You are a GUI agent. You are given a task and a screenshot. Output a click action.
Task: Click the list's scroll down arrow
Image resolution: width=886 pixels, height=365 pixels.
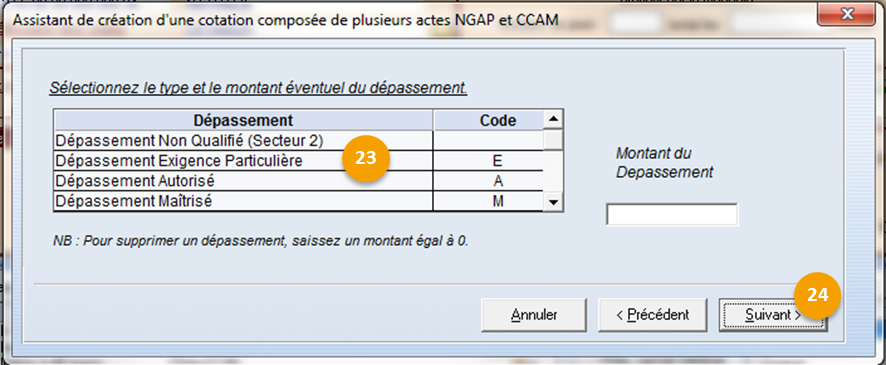click(553, 202)
